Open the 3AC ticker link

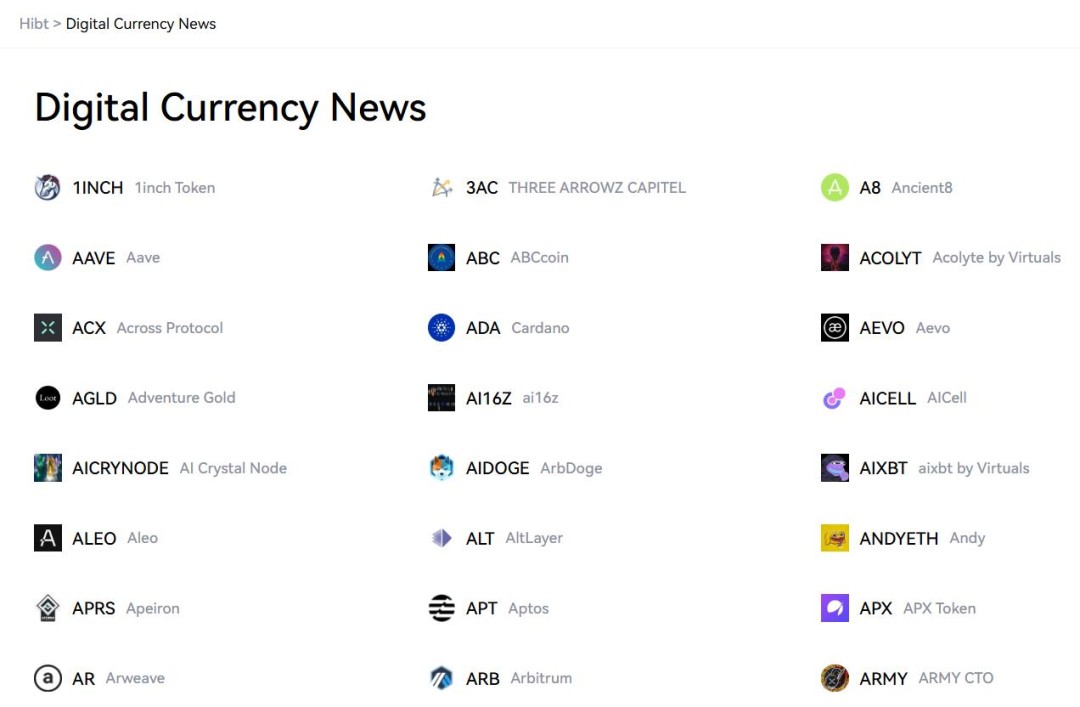pos(481,187)
